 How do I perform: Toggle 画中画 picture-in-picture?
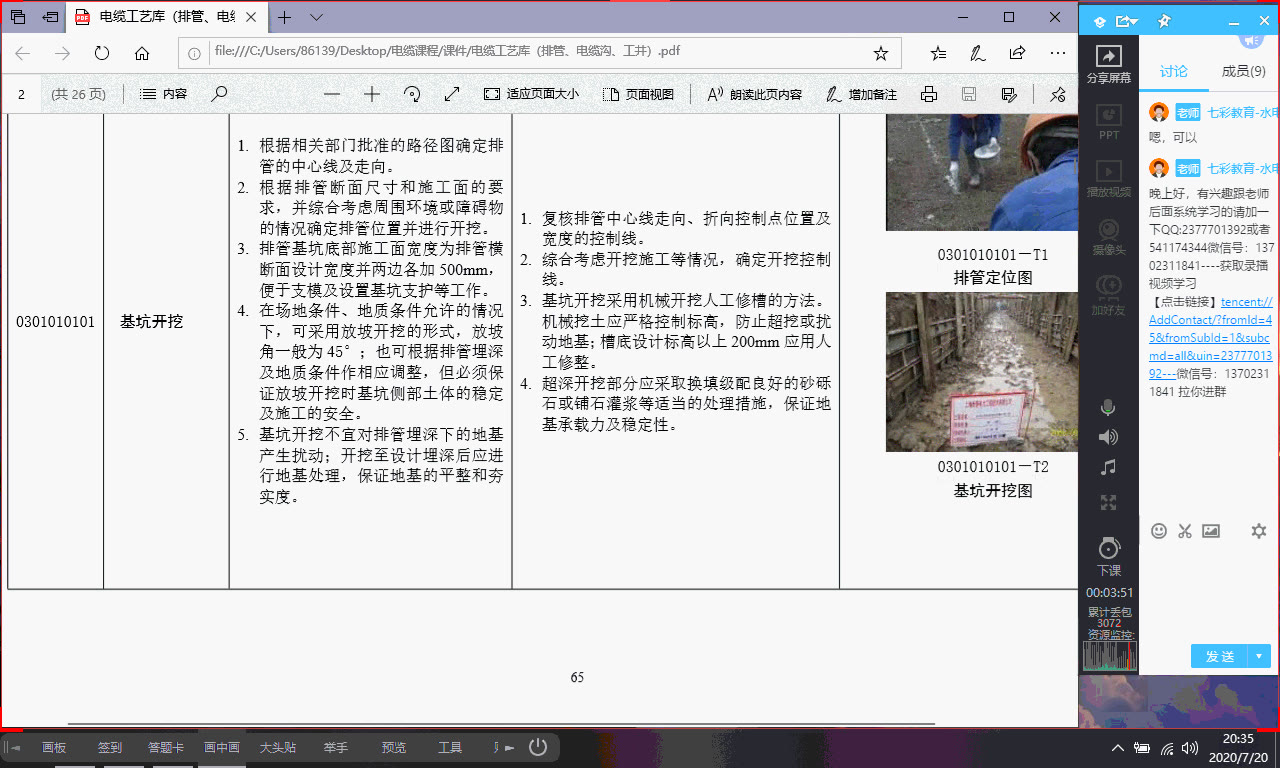click(222, 748)
